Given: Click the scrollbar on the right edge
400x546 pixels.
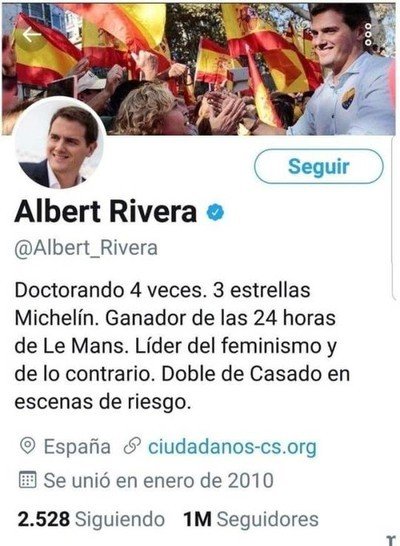Looking at the screenshot, I should pos(395,218).
